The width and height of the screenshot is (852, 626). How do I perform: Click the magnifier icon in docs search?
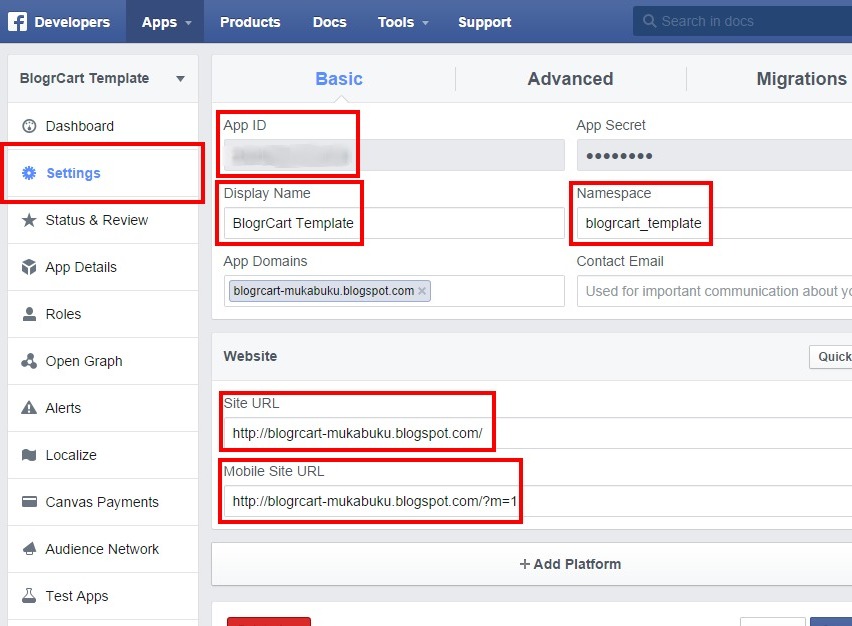click(649, 21)
